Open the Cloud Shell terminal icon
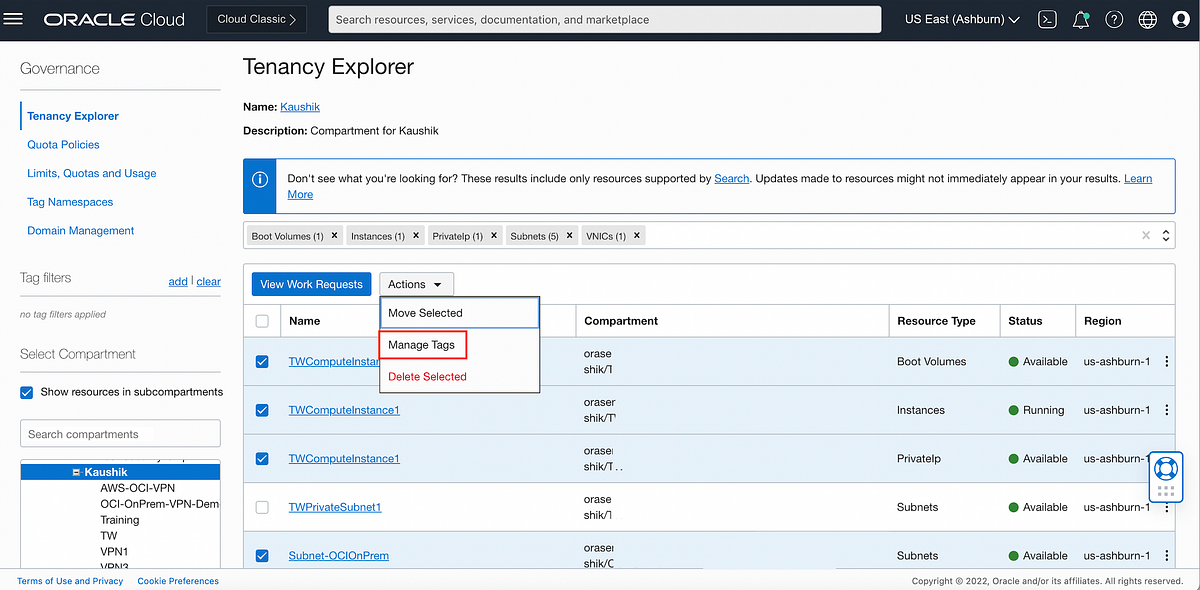The height and width of the screenshot is (590, 1200). 1047,18
